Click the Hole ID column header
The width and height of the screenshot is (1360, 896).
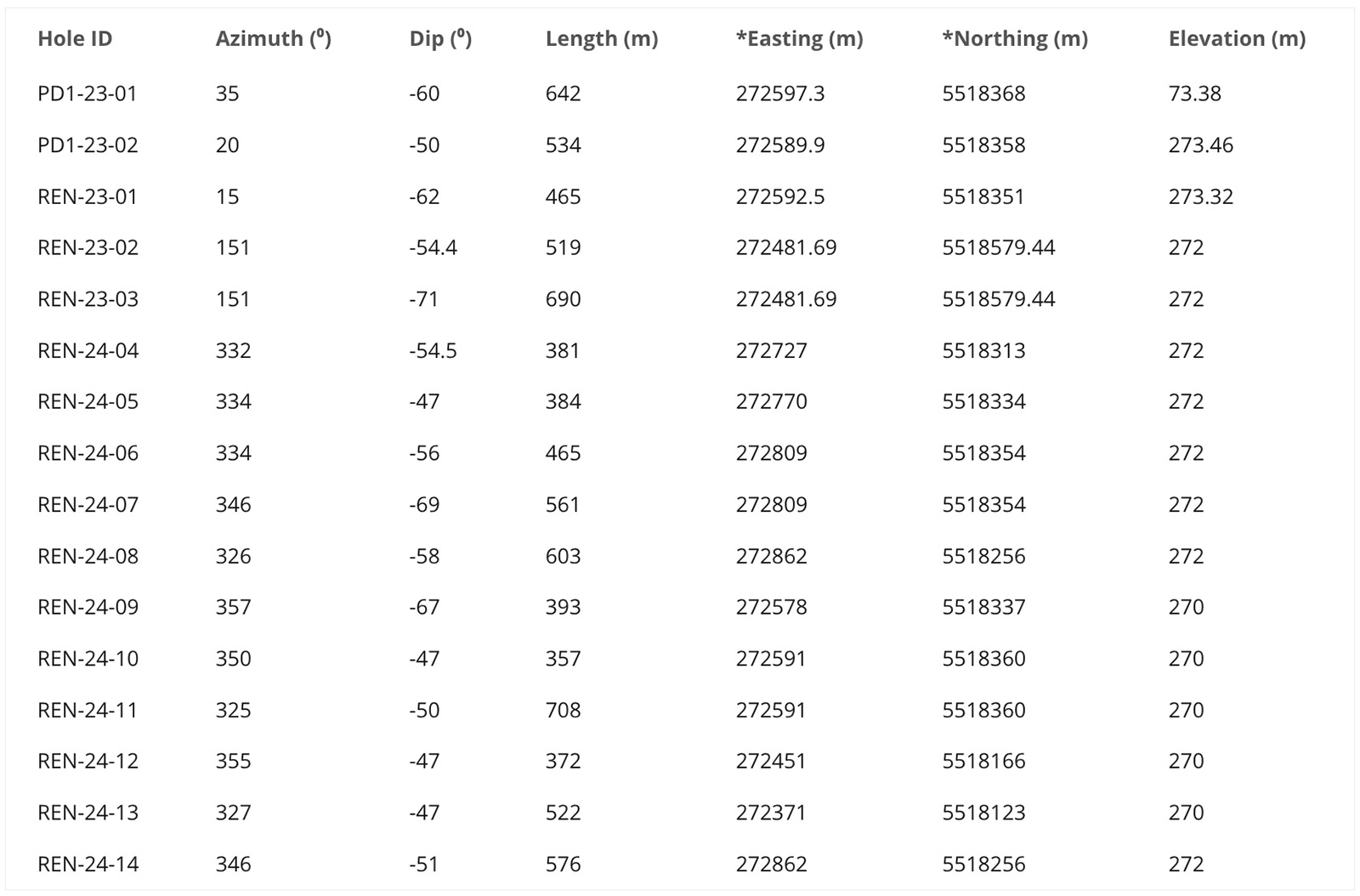(x=75, y=39)
